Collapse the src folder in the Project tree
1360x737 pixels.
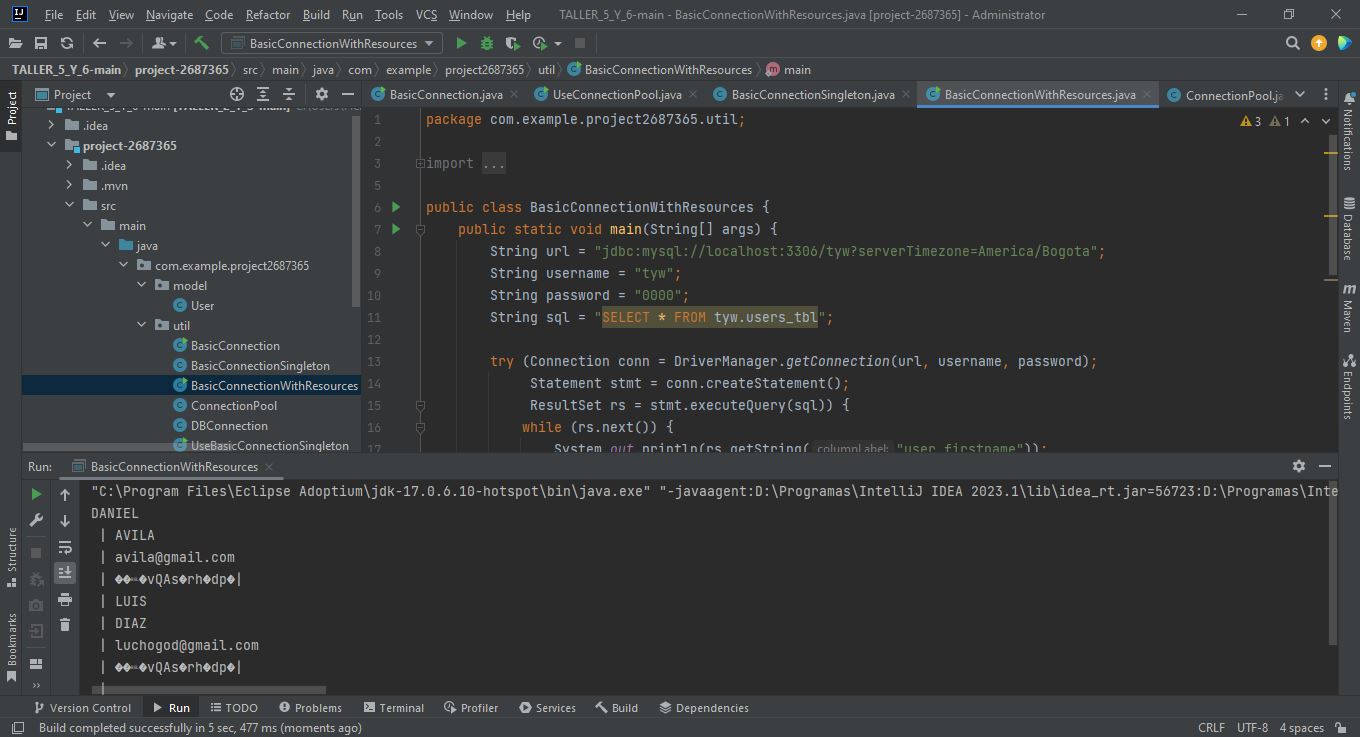(x=70, y=205)
